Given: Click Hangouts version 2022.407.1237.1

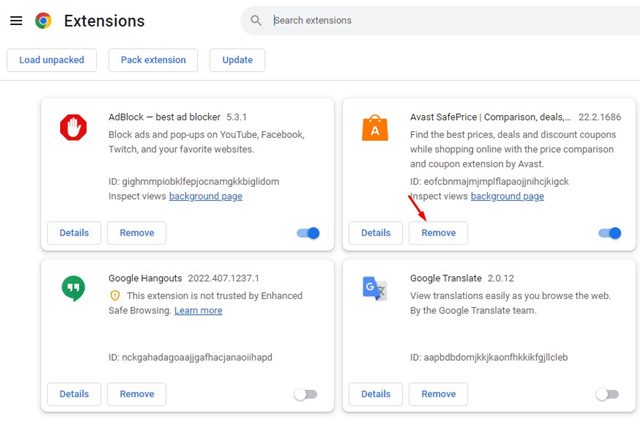Looking at the screenshot, I should 224,278.
